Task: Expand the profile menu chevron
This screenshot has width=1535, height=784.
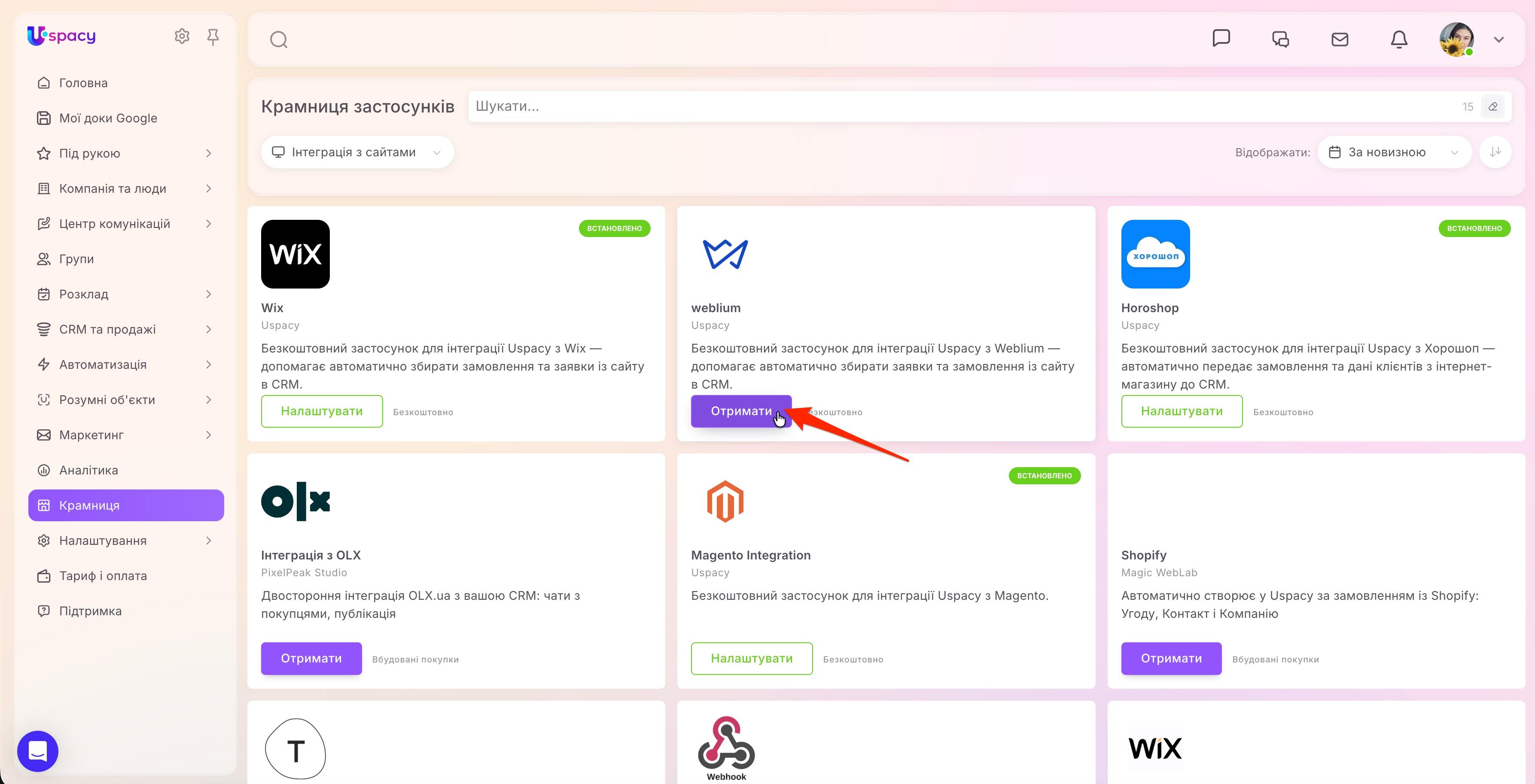Action: pyautogui.click(x=1498, y=40)
